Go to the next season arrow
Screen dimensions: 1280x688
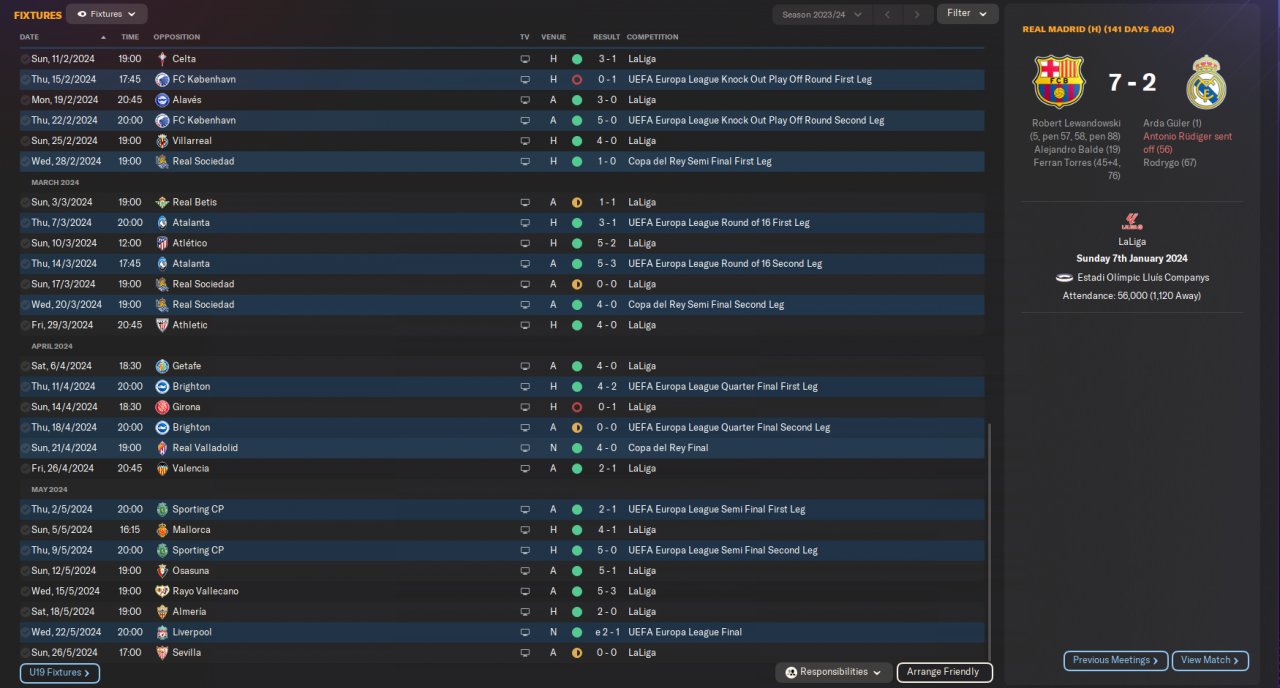[x=917, y=14]
